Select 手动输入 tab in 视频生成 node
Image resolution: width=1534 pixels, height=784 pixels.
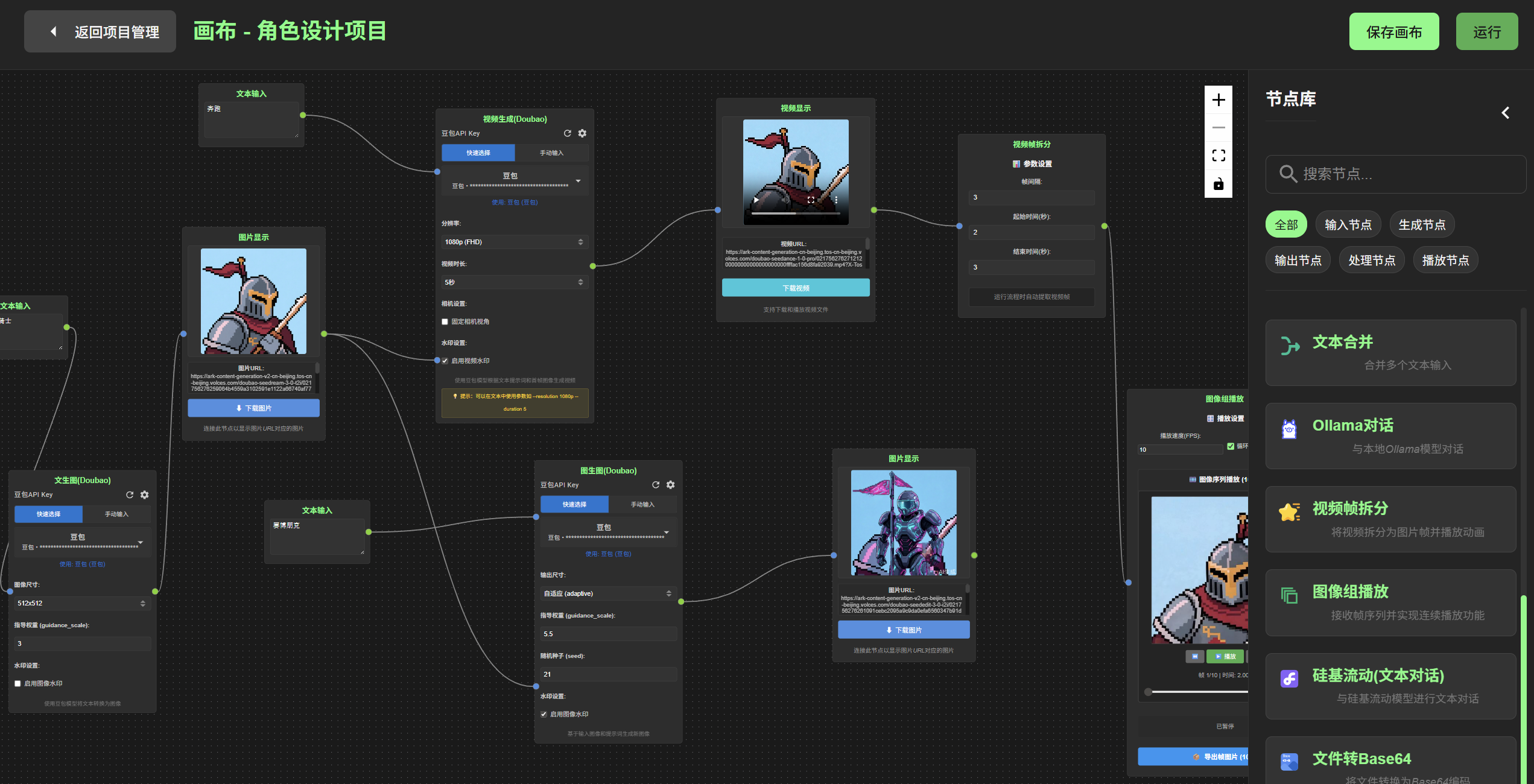[551, 153]
